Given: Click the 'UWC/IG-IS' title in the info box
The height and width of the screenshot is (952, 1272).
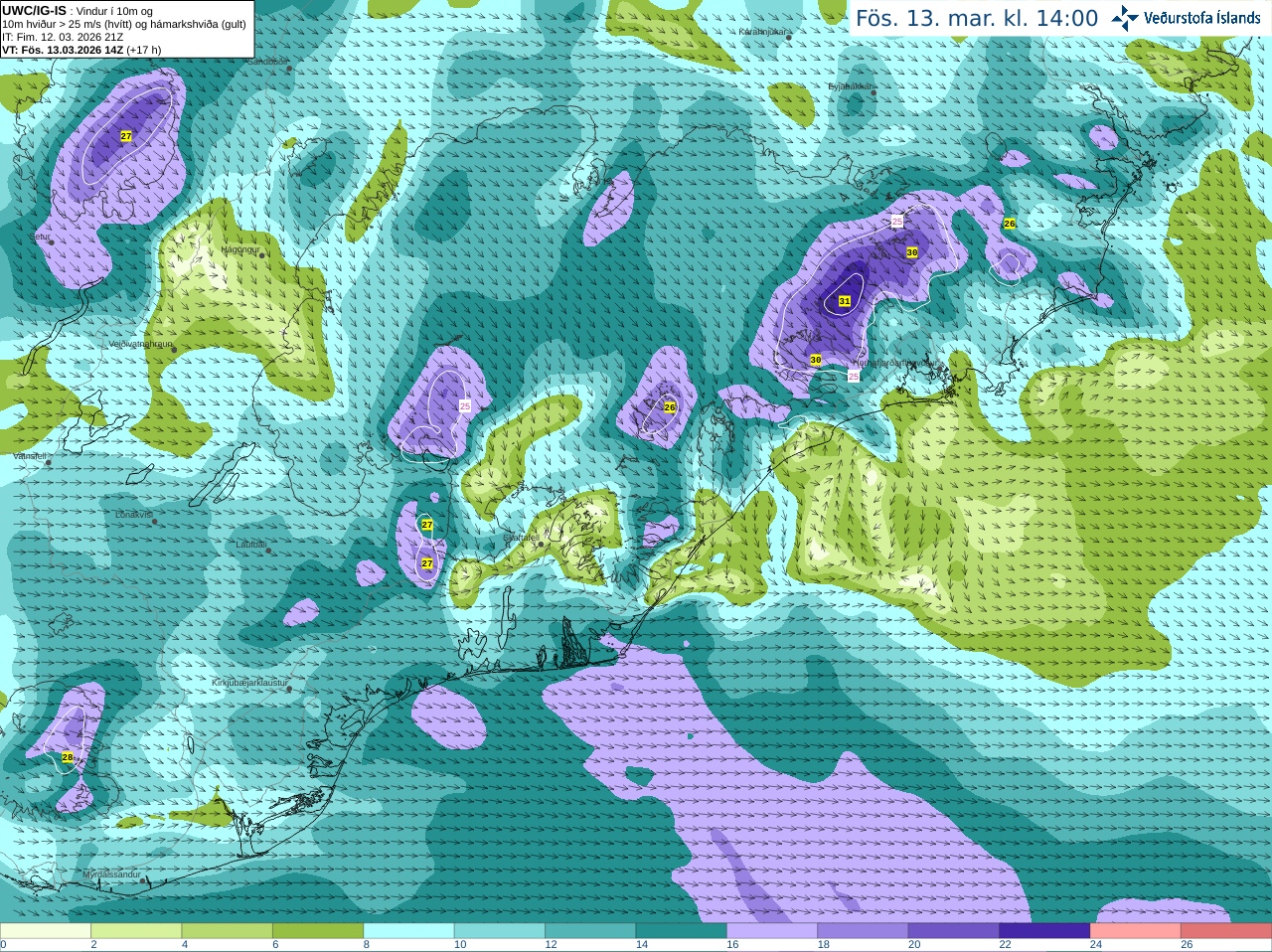Looking at the screenshot, I should [x=34, y=11].
